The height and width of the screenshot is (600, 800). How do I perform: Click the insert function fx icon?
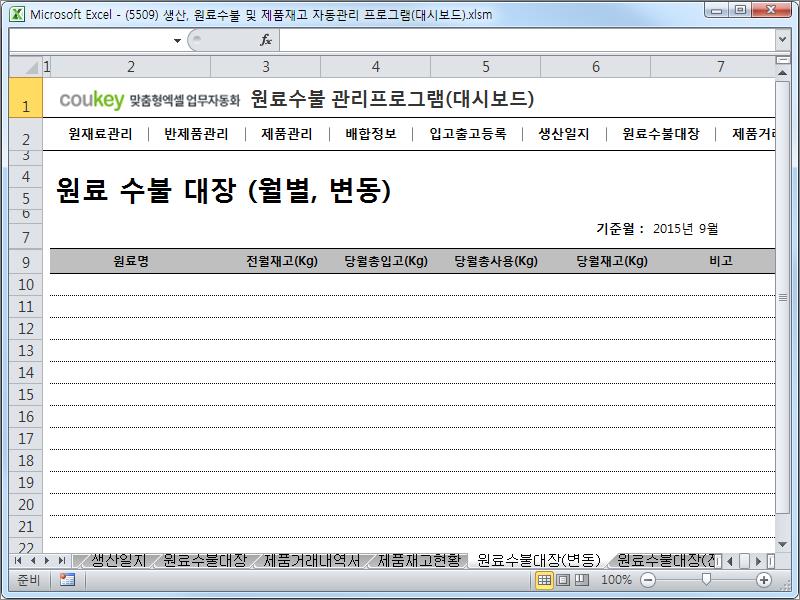[265, 40]
